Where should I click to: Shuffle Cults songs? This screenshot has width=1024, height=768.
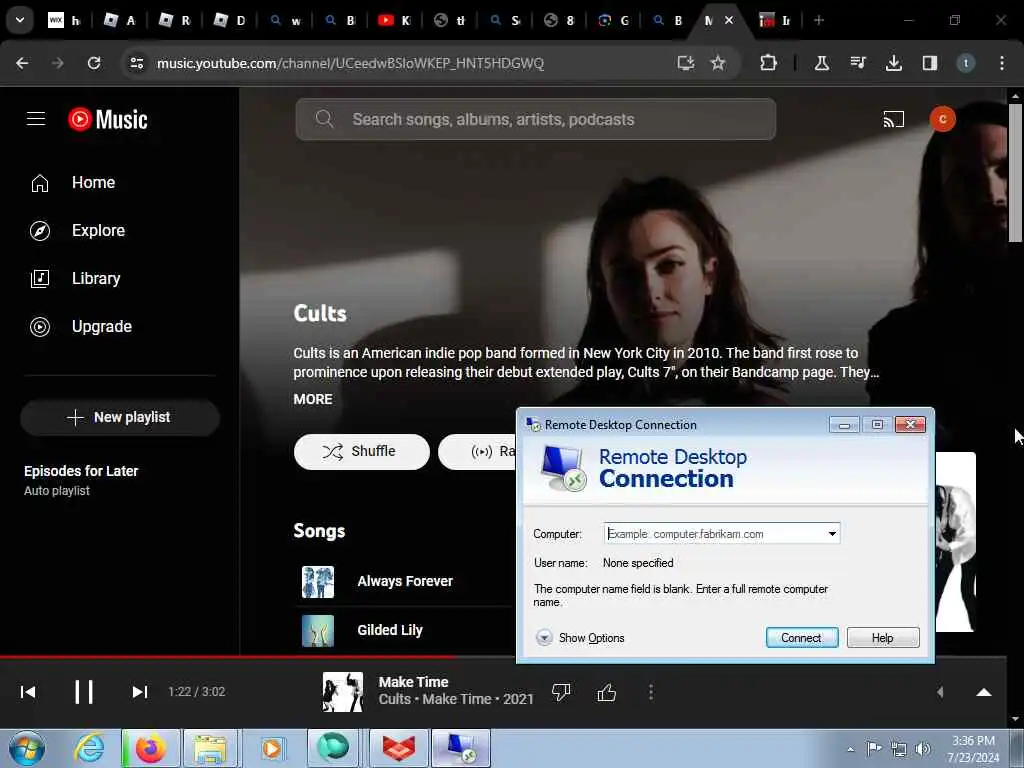(362, 451)
